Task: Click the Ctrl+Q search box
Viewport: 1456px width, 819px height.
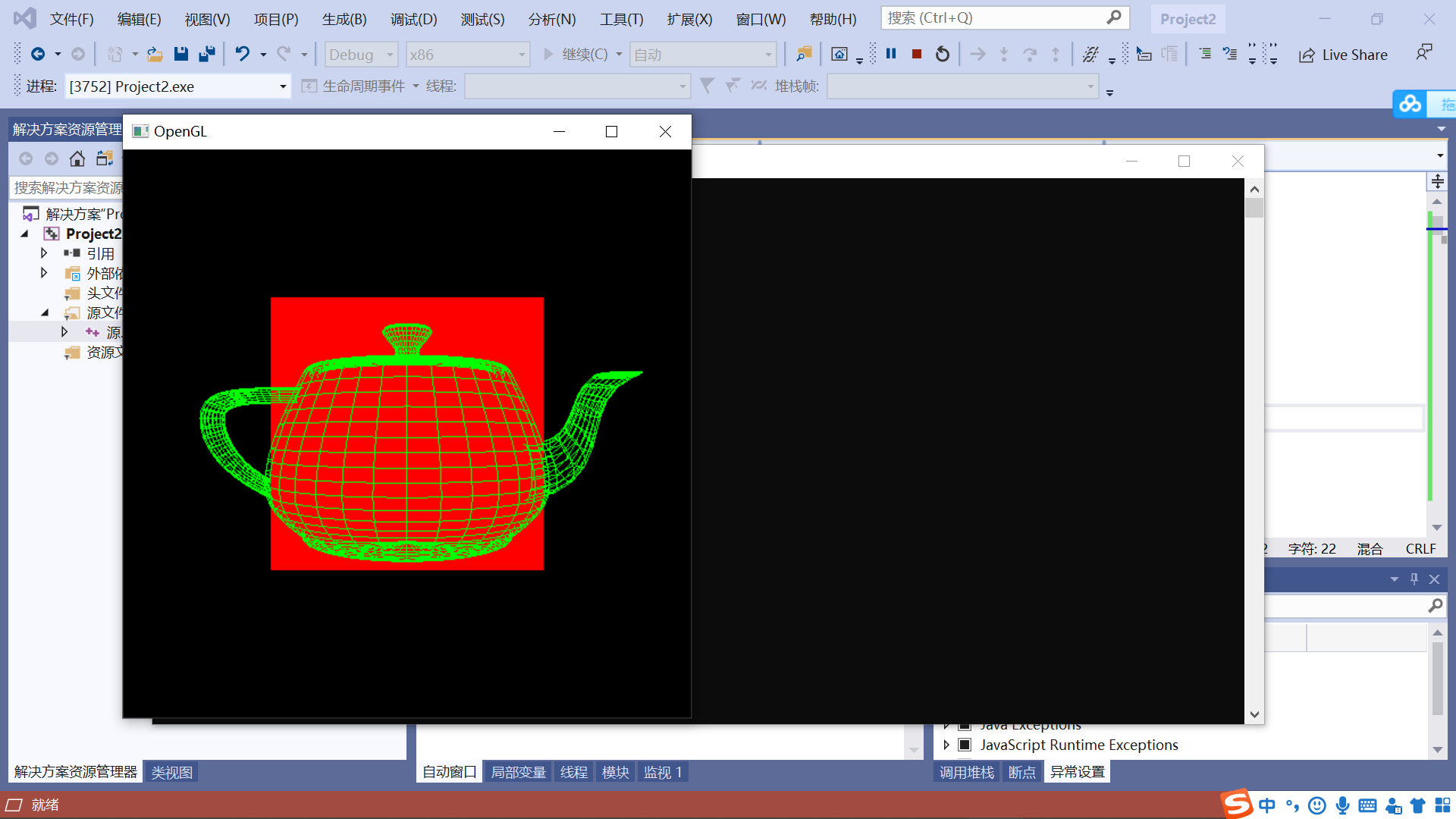Action: tap(993, 17)
